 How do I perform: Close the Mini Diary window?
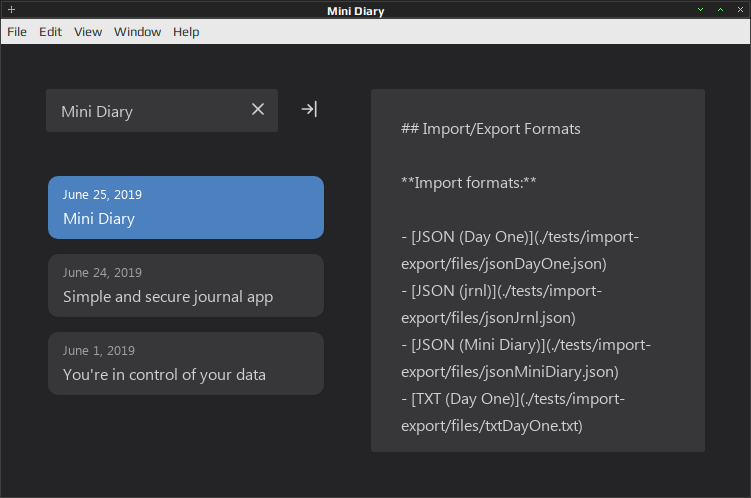click(740, 10)
